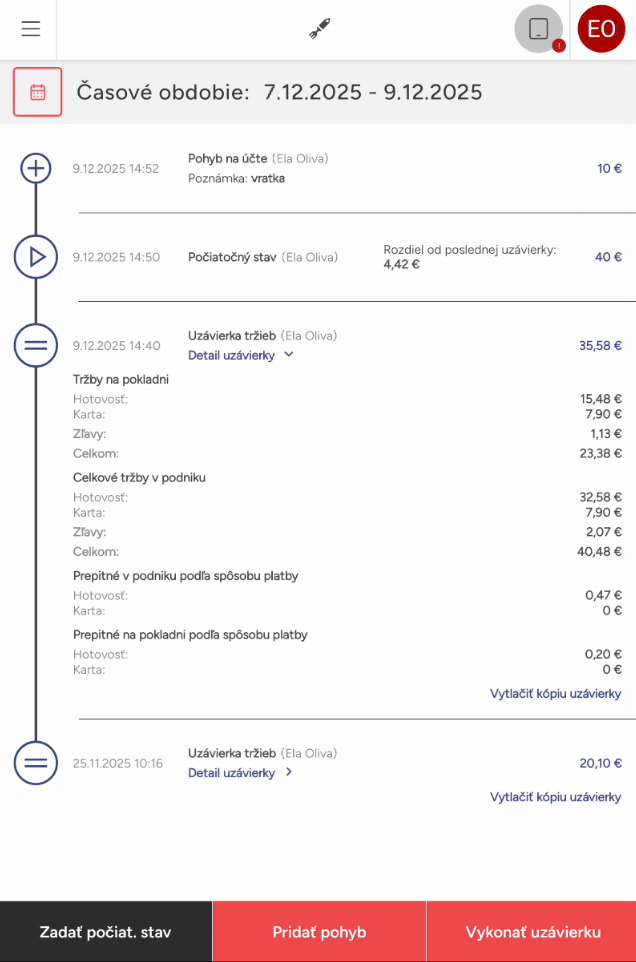636x962 pixels.
Task: Click the equals icon for 9.12.2025 Uzávierka
Action: coord(36,346)
